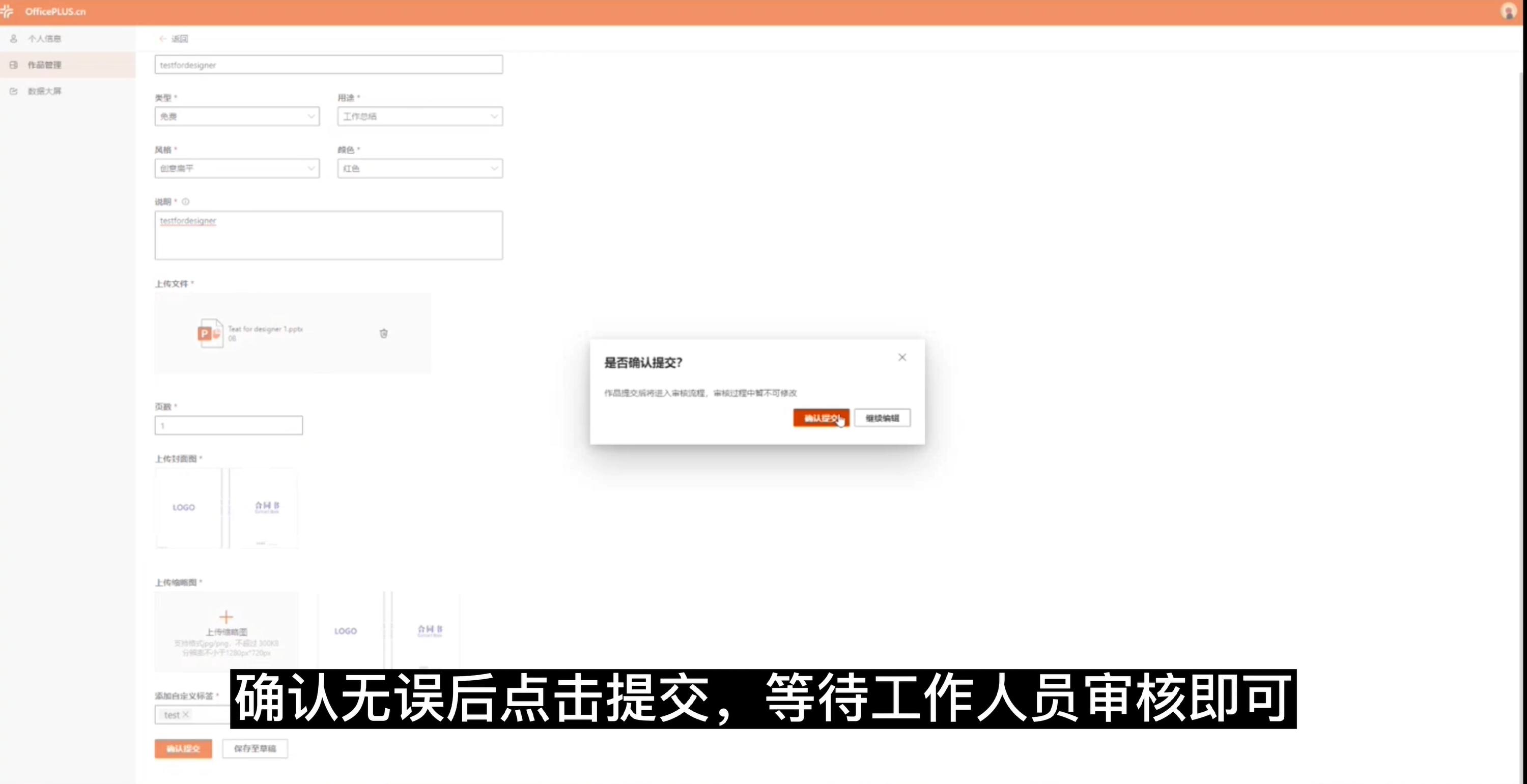Click the 作品管理 icon in sidebar
Image resolution: width=1527 pixels, height=784 pixels.
[14, 65]
